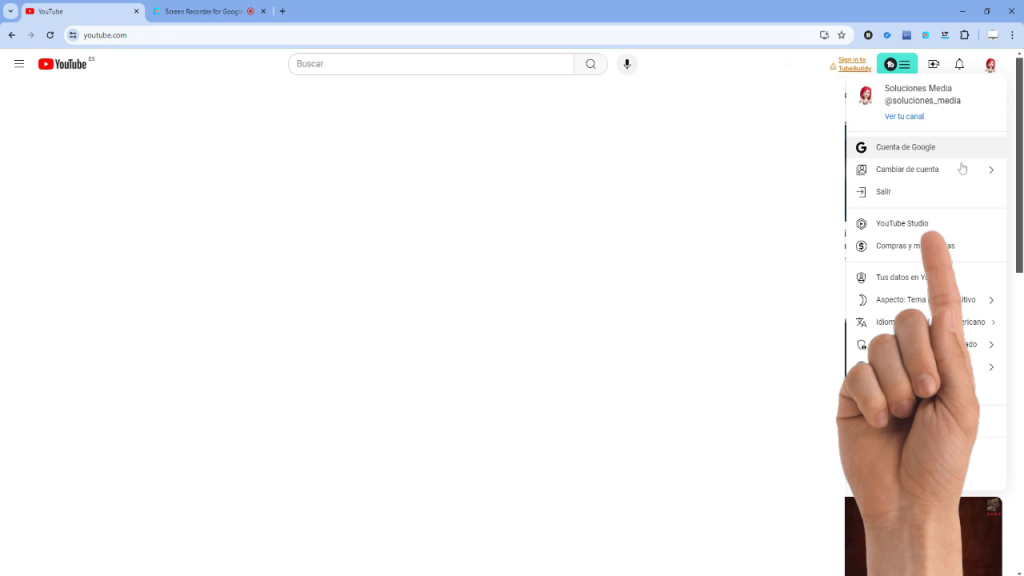The width and height of the screenshot is (1024, 576).
Task: Click the search magnifier button
Action: [590, 64]
